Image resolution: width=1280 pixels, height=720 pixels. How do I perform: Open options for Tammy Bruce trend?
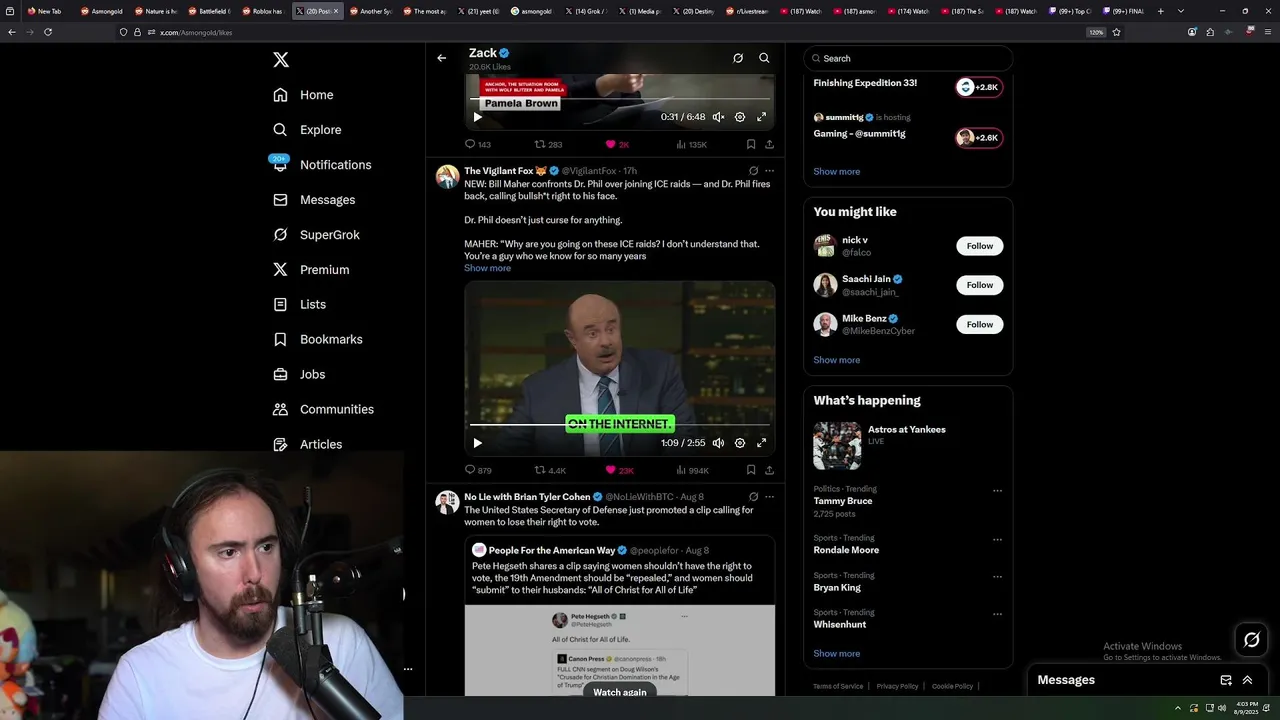997,491
